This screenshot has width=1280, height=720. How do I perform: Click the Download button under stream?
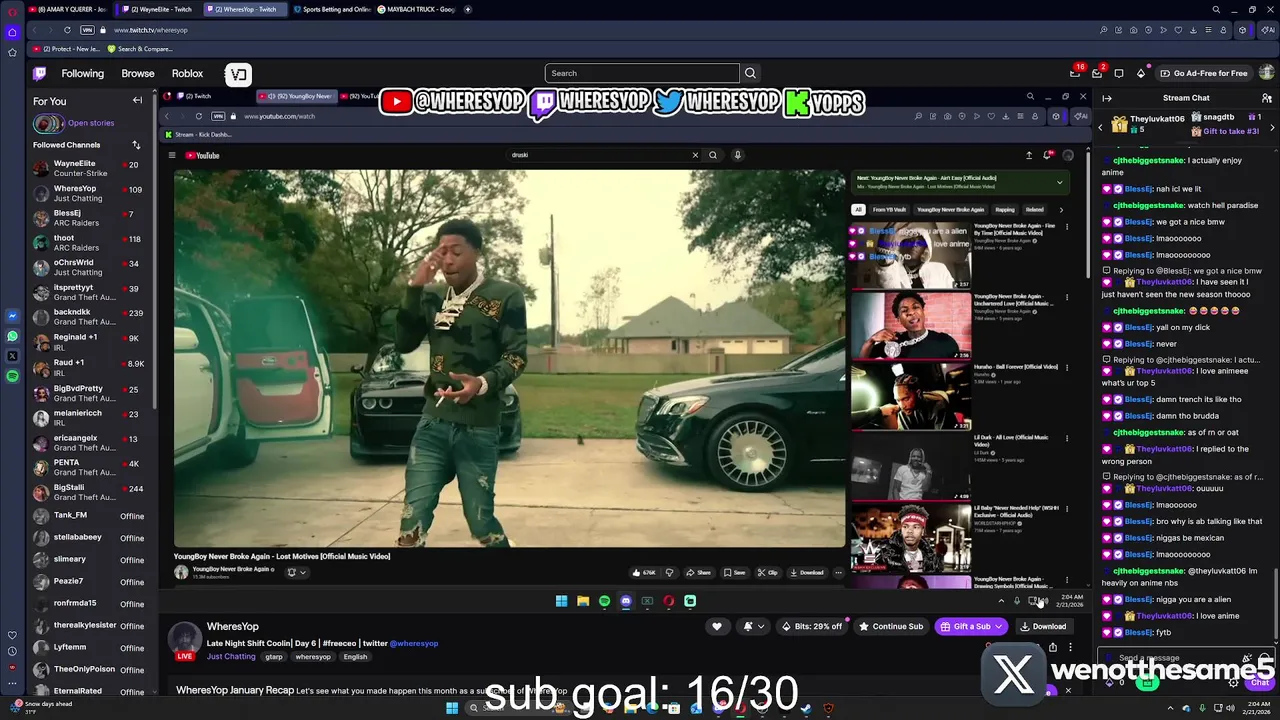[1043, 626]
